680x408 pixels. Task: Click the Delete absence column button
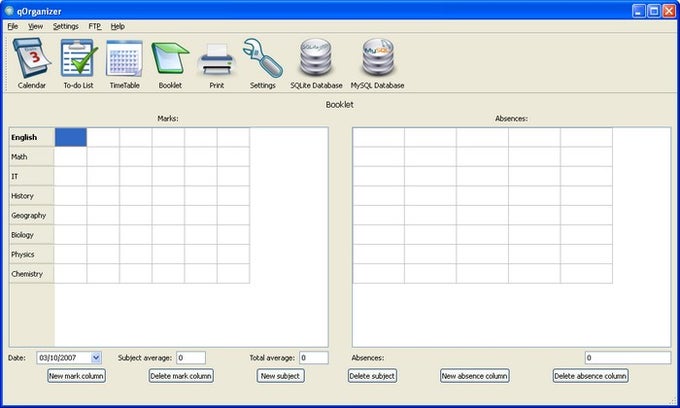click(591, 376)
